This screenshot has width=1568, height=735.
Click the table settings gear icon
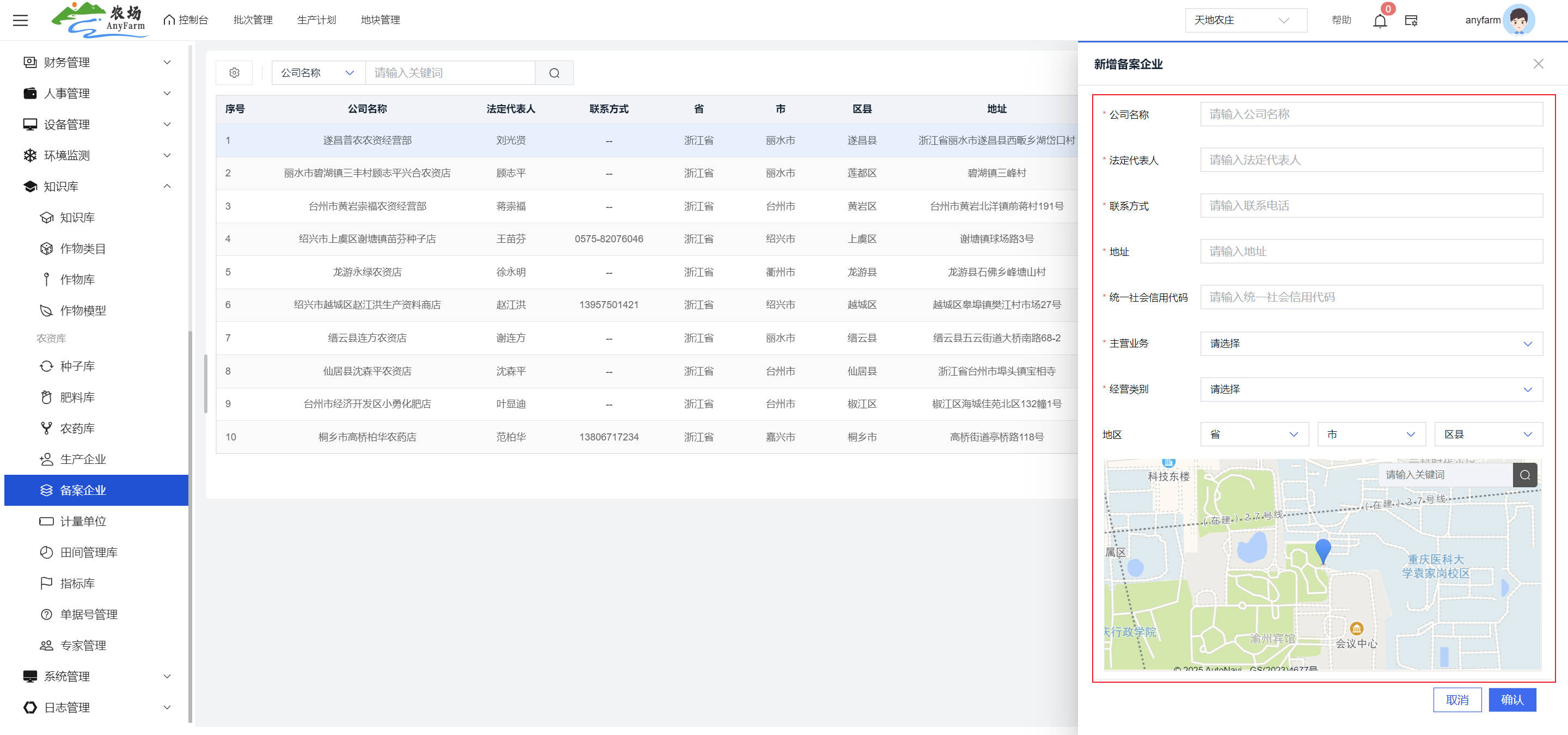pos(234,73)
